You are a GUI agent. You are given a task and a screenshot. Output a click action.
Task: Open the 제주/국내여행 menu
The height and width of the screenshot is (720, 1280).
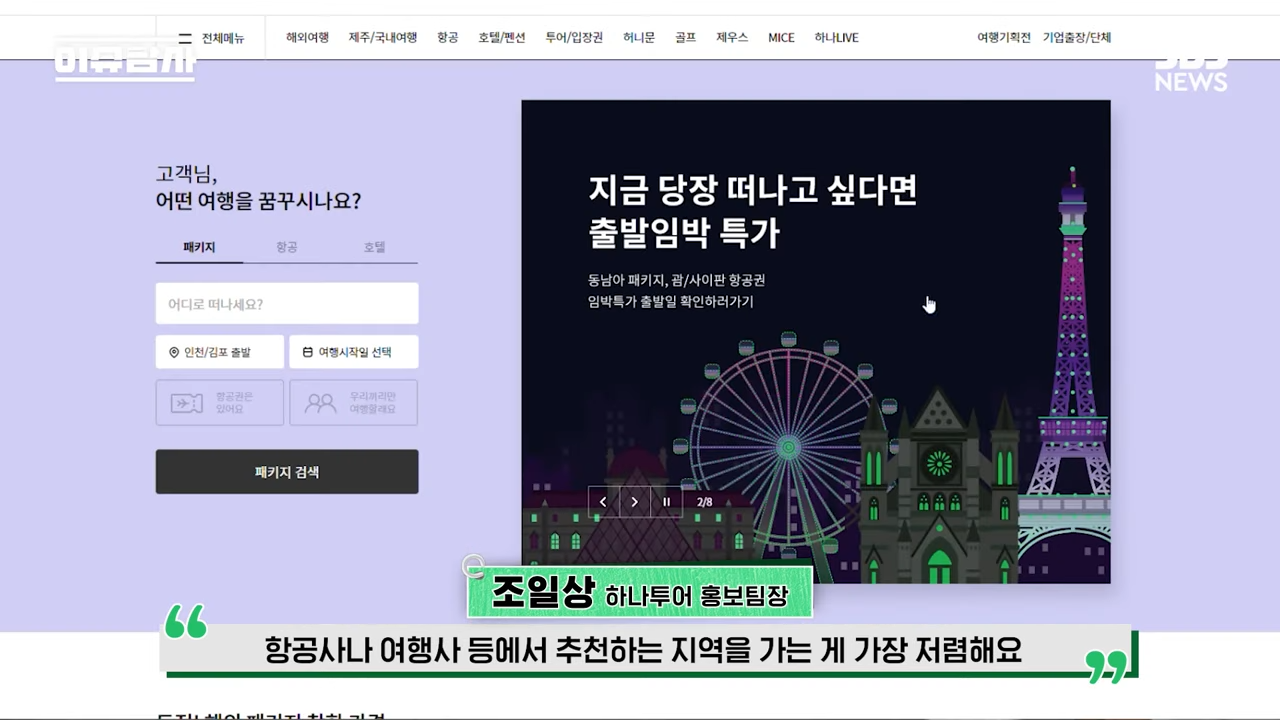pos(383,38)
